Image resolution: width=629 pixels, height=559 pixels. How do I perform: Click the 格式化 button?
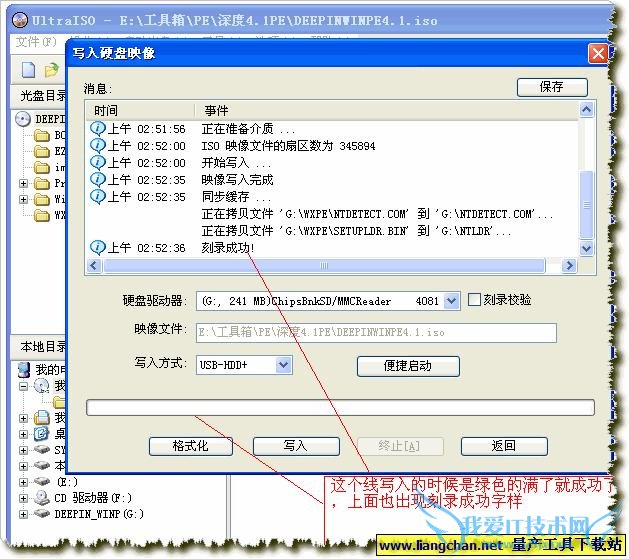[x=191, y=446]
